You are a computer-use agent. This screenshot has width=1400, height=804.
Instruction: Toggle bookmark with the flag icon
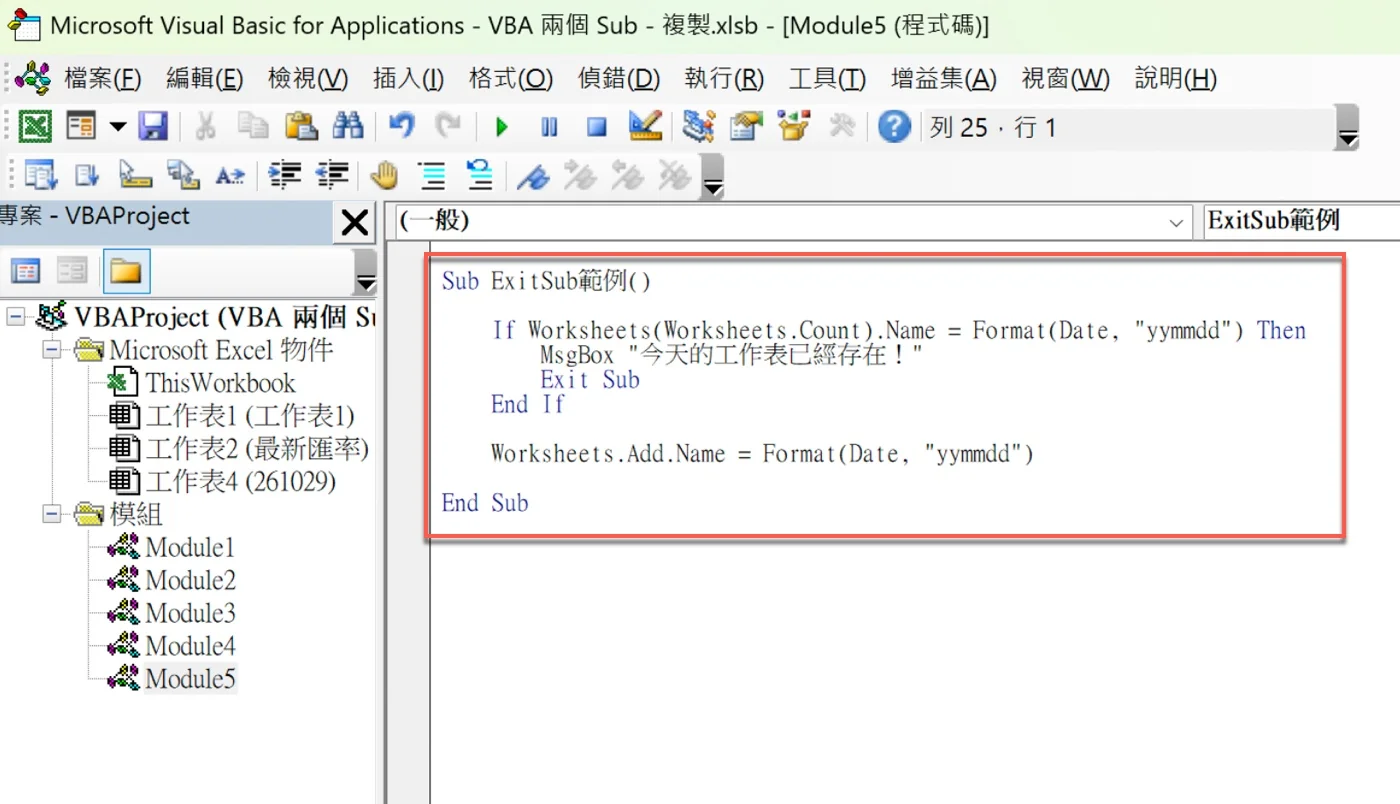pos(533,176)
